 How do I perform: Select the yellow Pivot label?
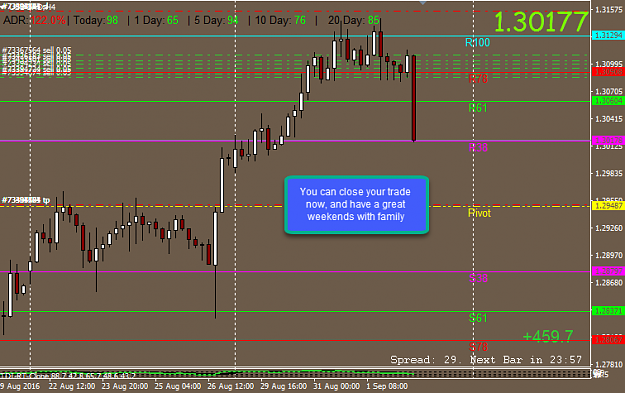click(479, 213)
